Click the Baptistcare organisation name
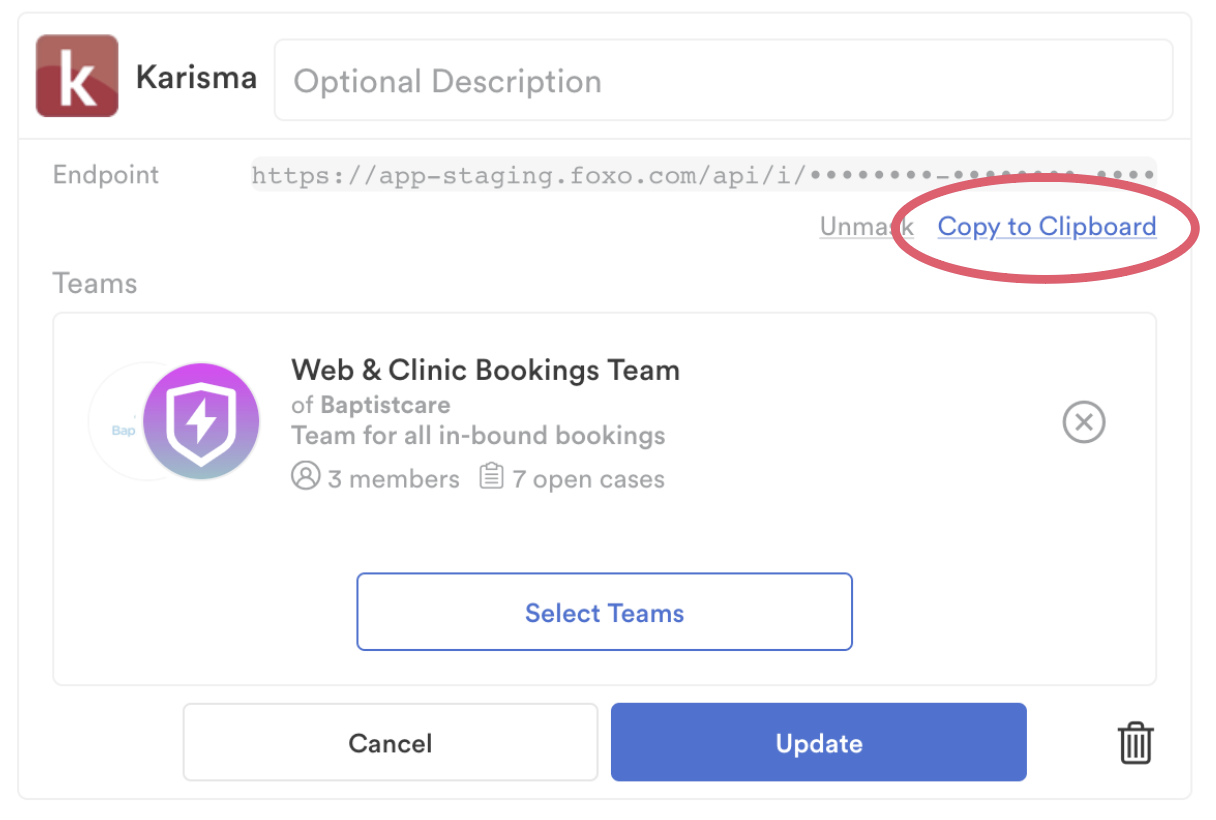The image size is (1216, 820). (x=385, y=405)
